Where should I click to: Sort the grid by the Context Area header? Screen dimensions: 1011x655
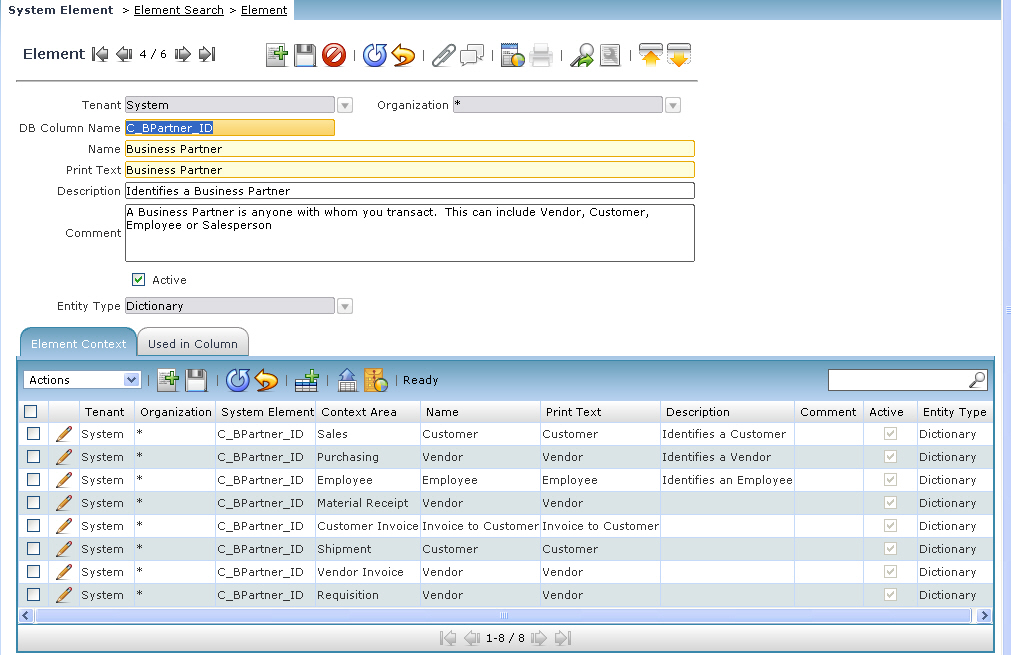pyautogui.click(x=357, y=412)
